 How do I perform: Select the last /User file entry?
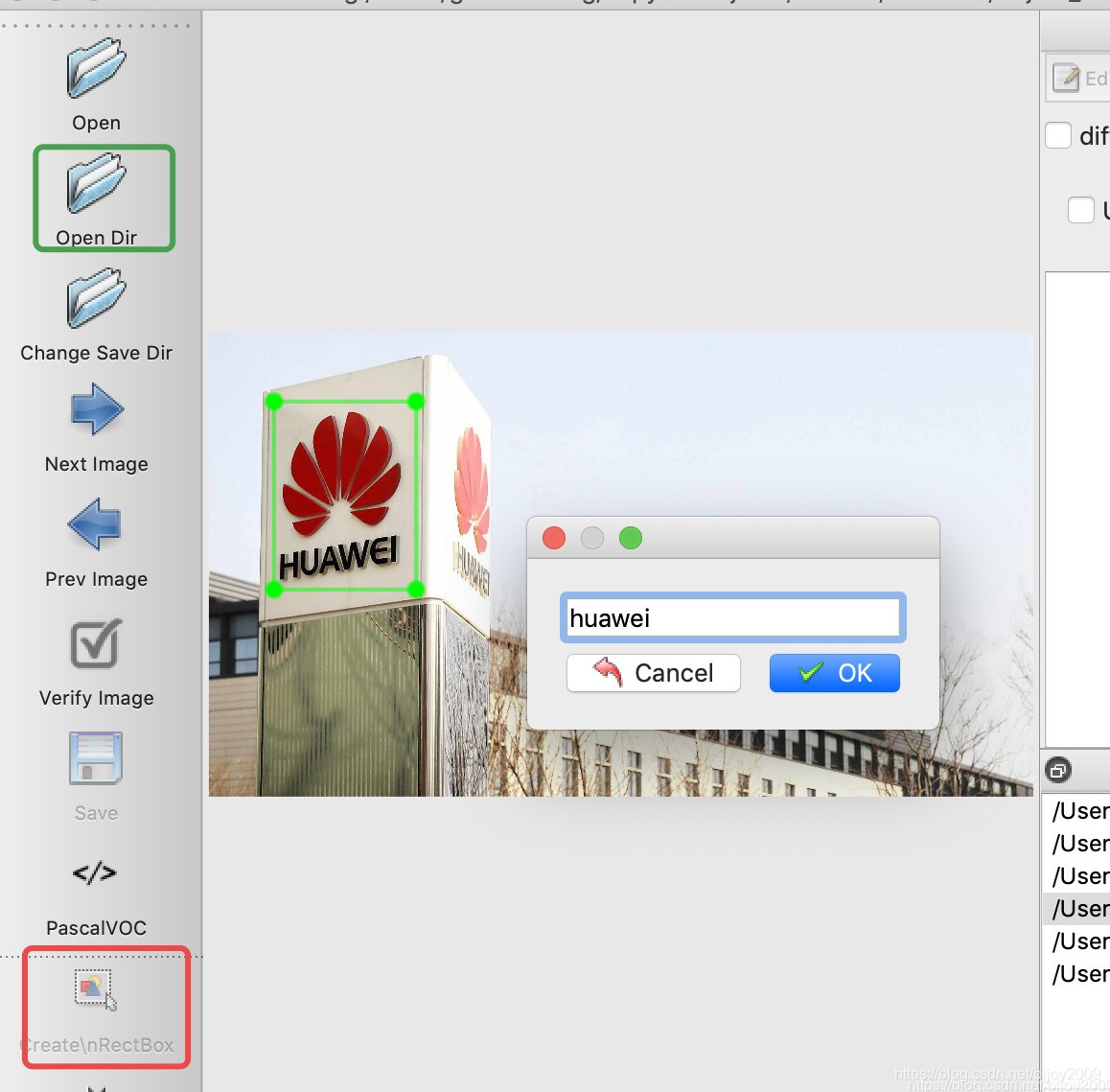click(x=1076, y=973)
